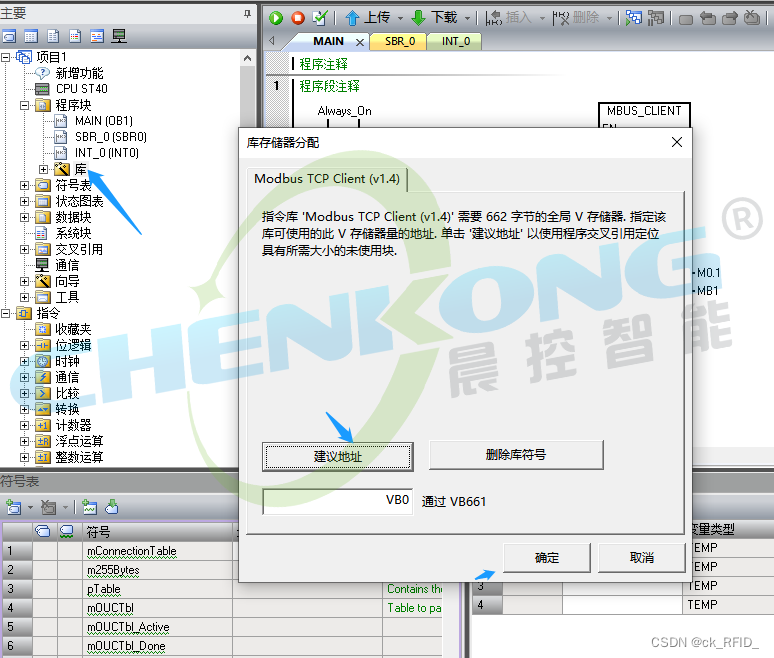Screen dimensions: 774x658
Task: Switch to the INT_0 tab
Action: click(456, 41)
